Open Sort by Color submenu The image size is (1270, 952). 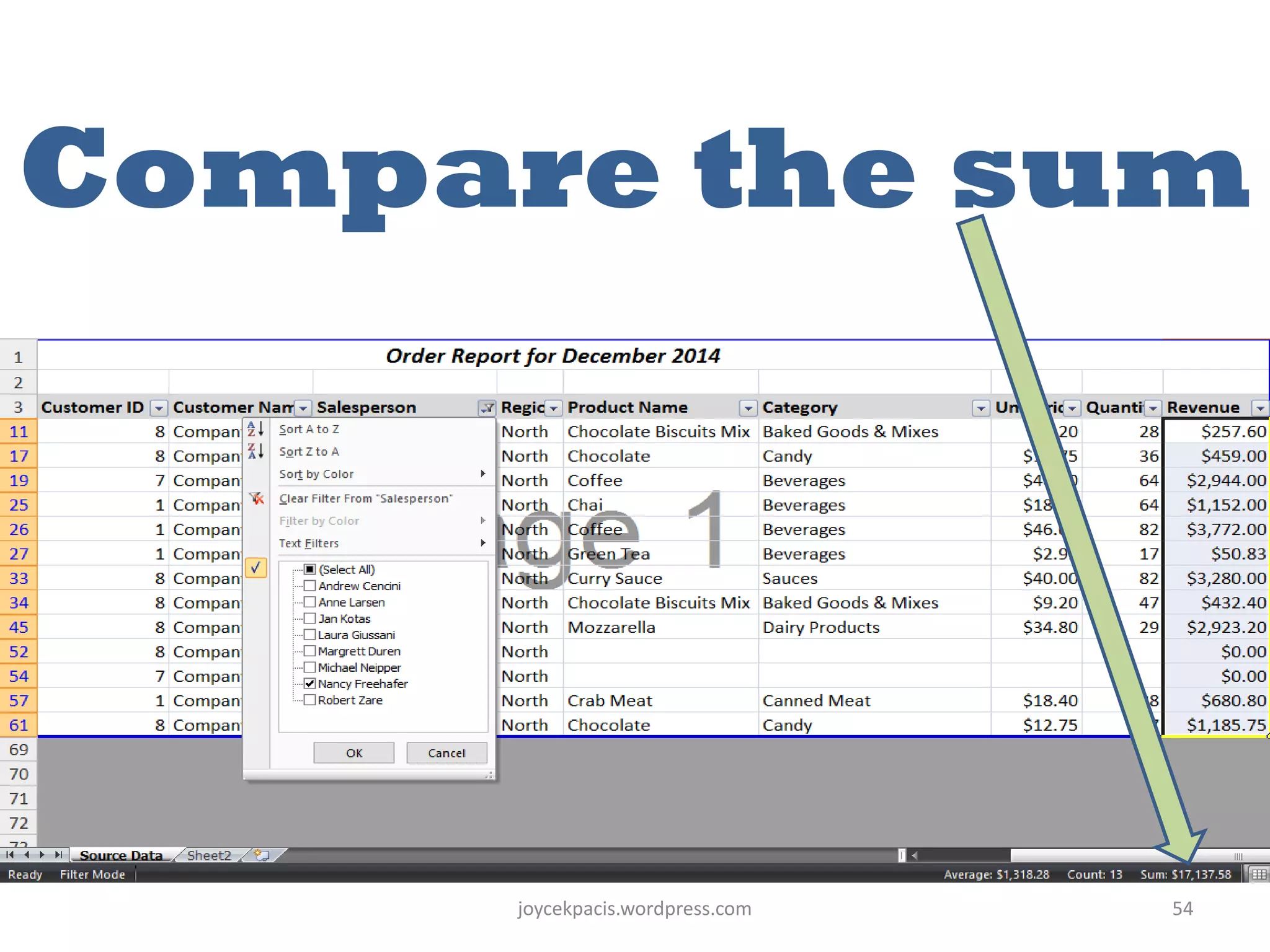coord(370,474)
